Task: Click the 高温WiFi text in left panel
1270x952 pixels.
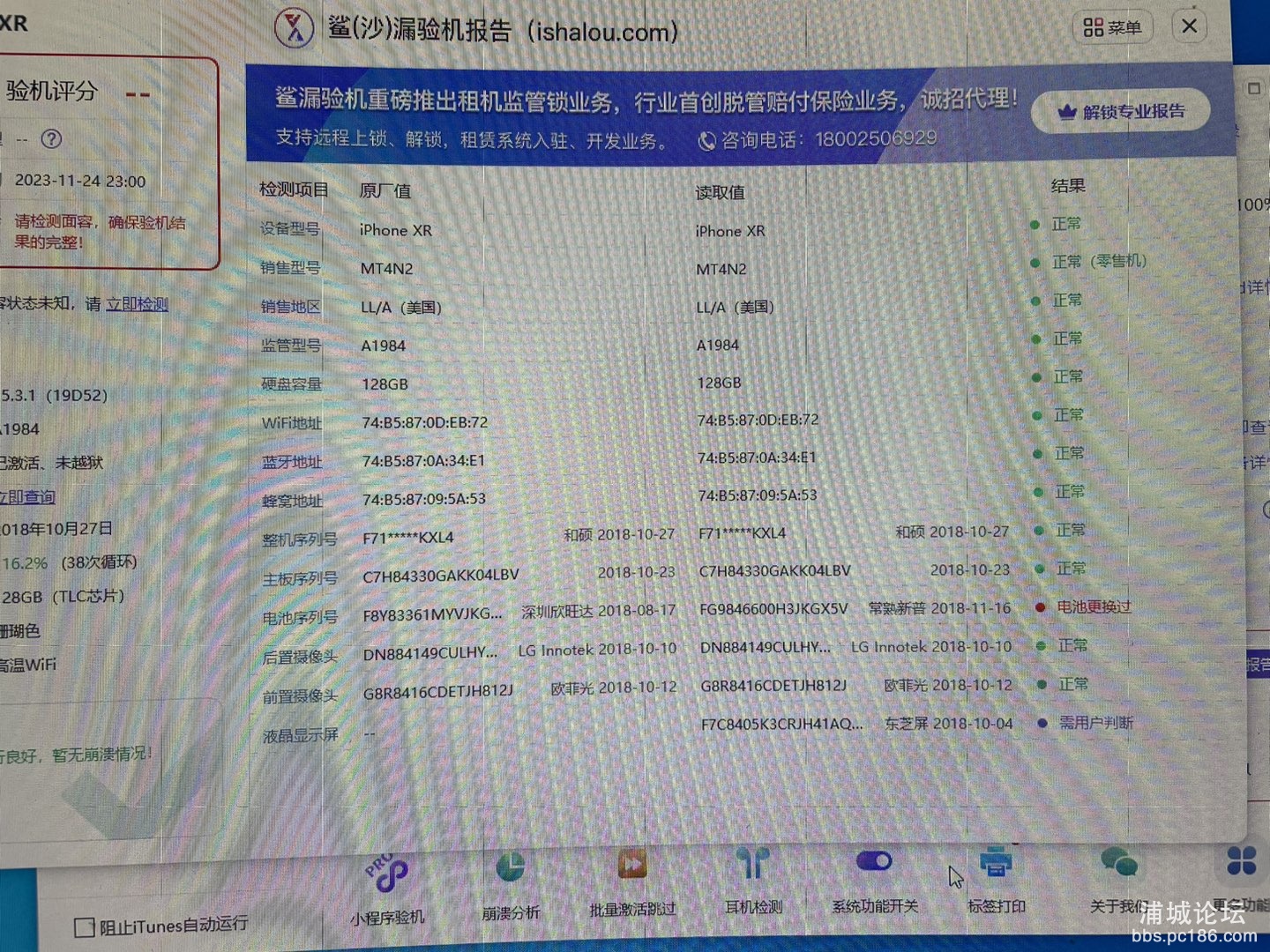Action: (x=28, y=665)
